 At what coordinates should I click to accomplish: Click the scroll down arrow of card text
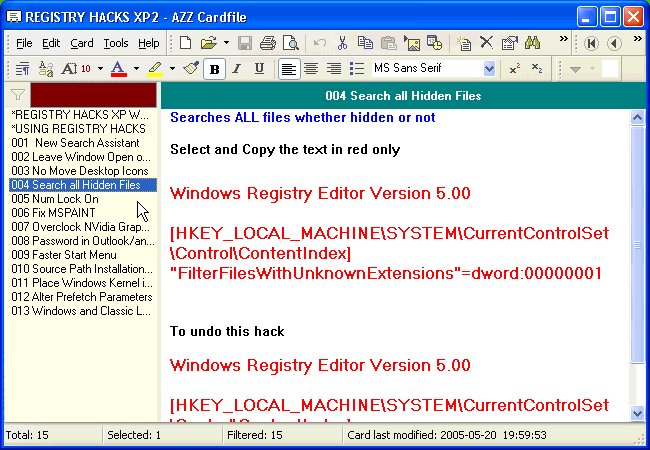coord(637,413)
